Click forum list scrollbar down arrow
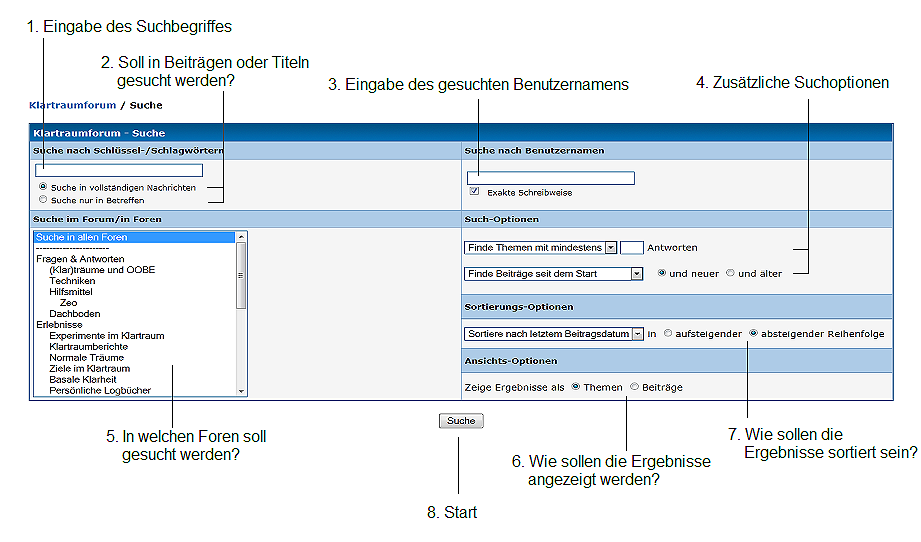921x542 pixels. (x=241, y=391)
